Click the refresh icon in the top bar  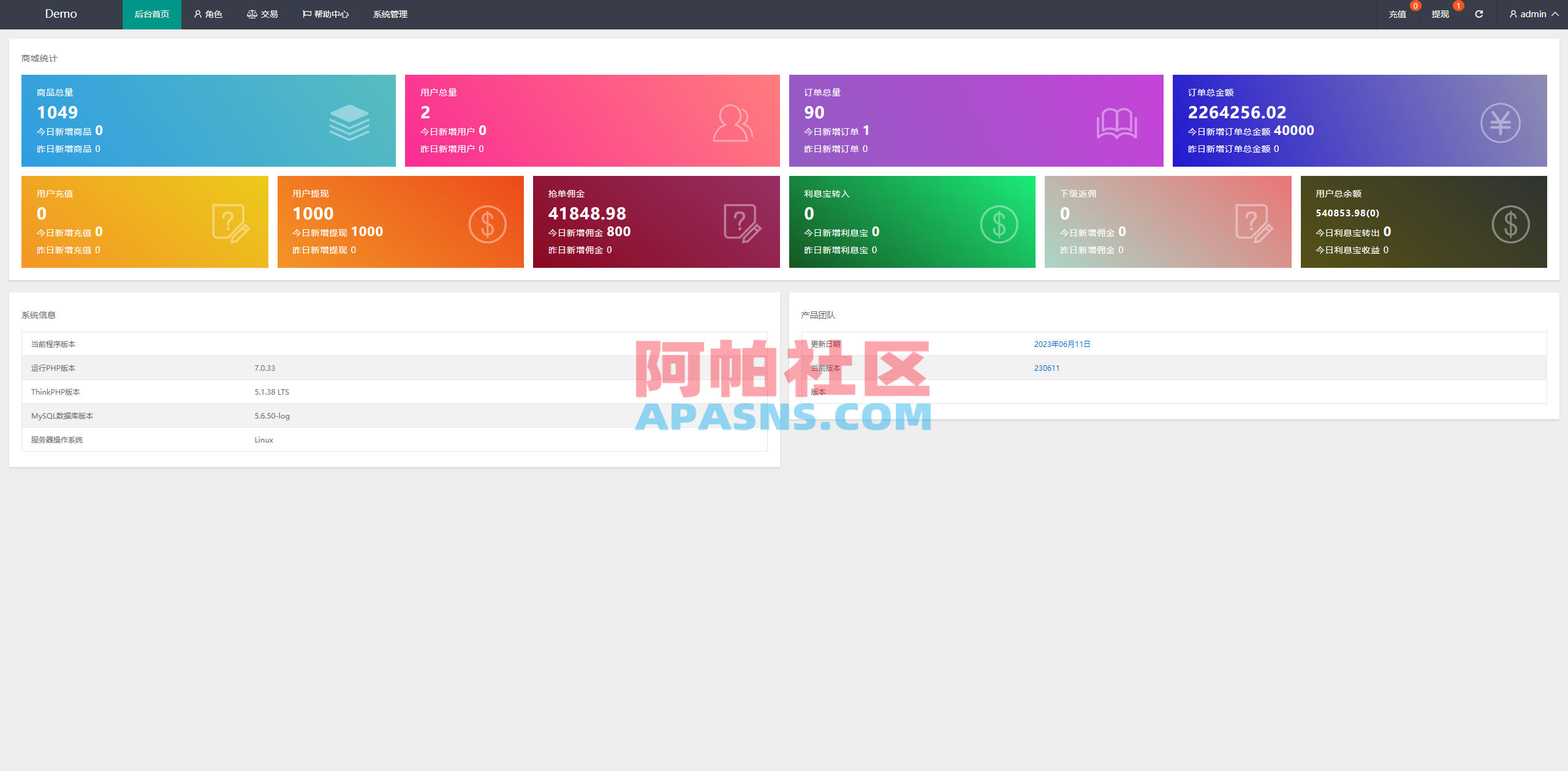pos(1479,13)
